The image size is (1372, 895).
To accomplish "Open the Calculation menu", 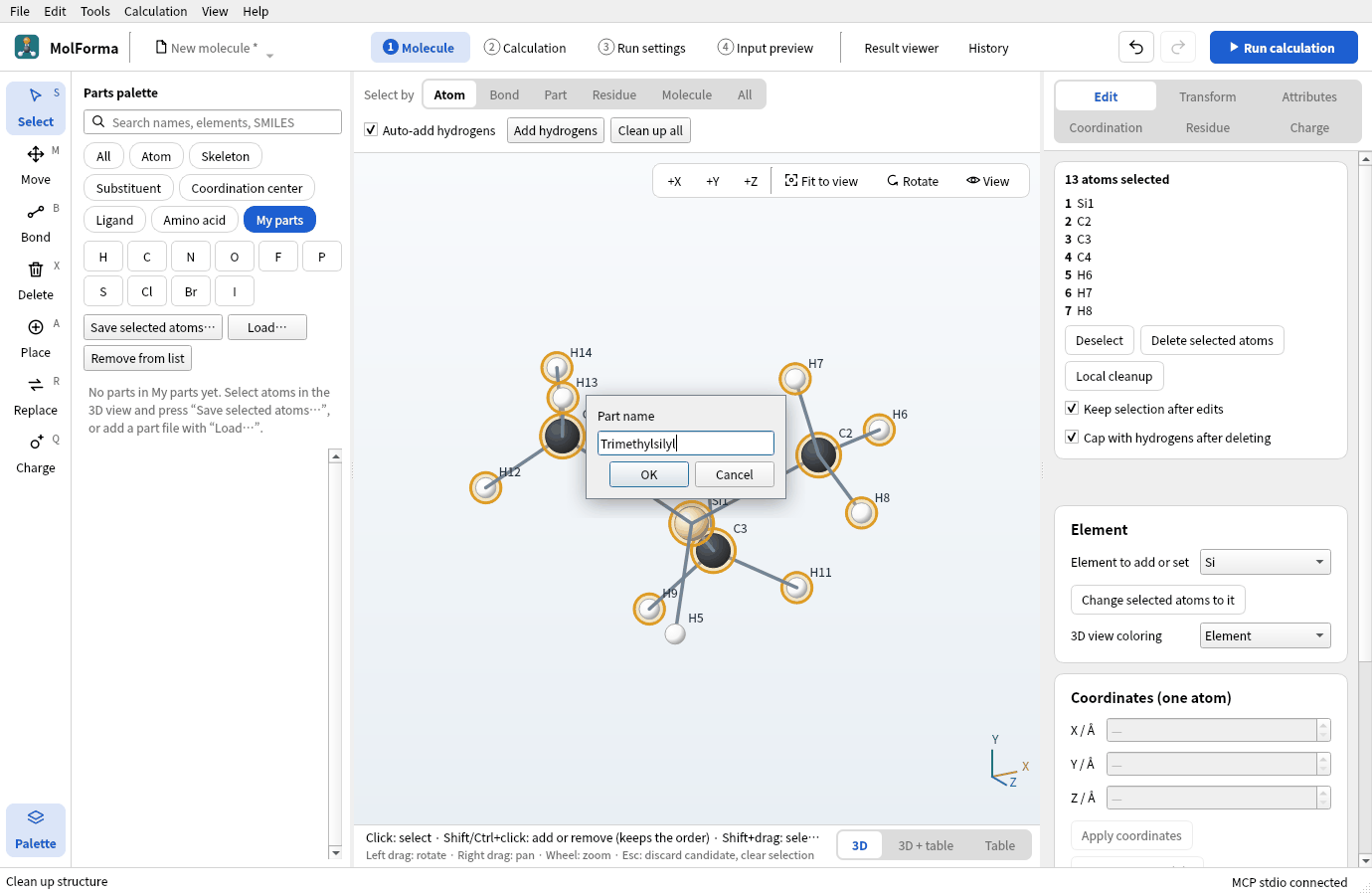I will (155, 11).
